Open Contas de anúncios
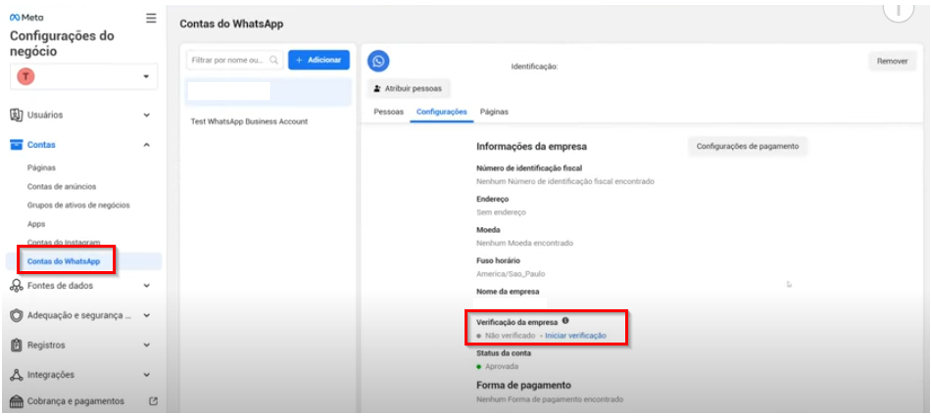The height and width of the screenshot is (416, 931). [x=62, y=186]
